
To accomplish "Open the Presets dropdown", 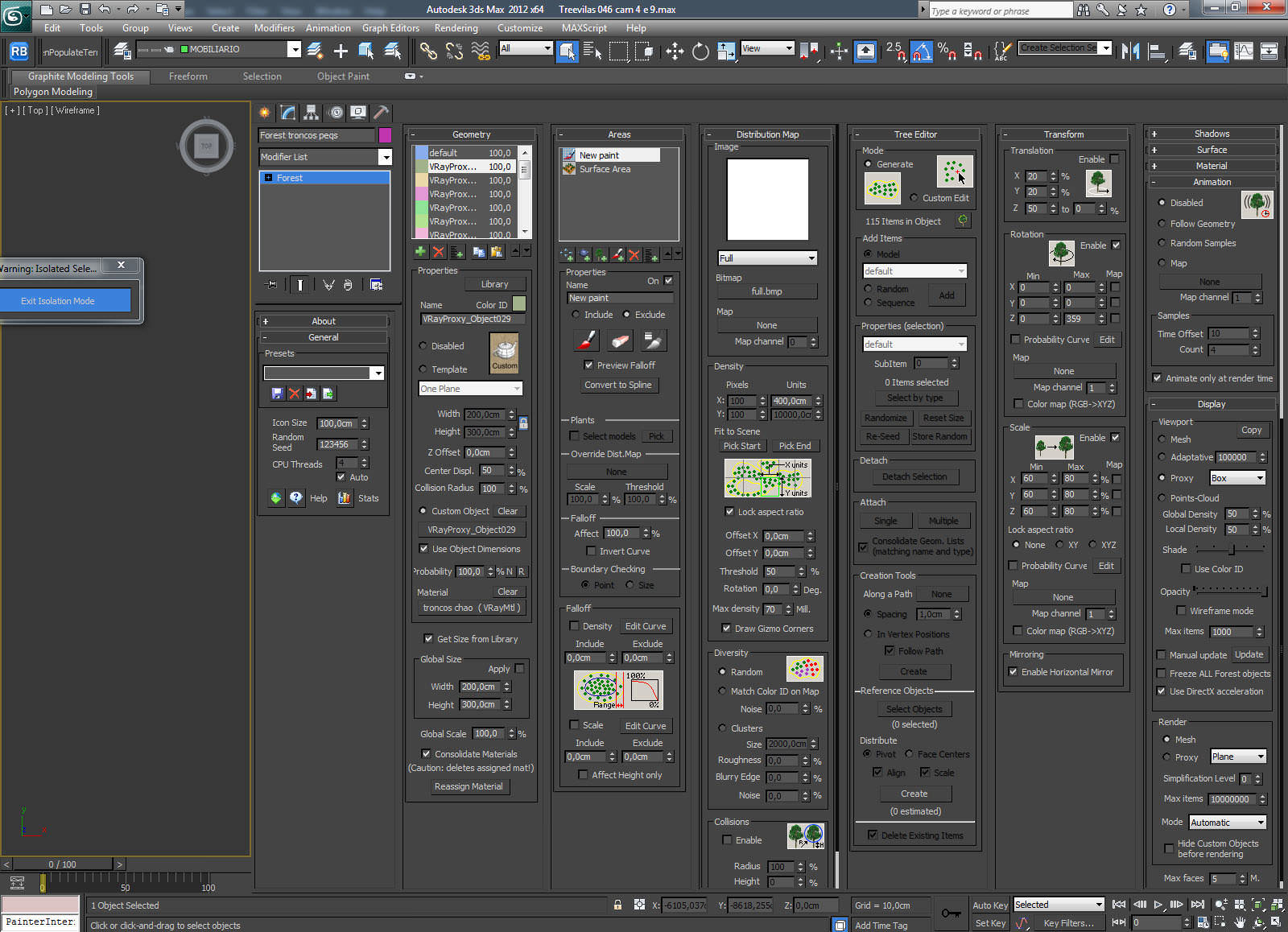I will pyautogui.click(x=324, y=373).
